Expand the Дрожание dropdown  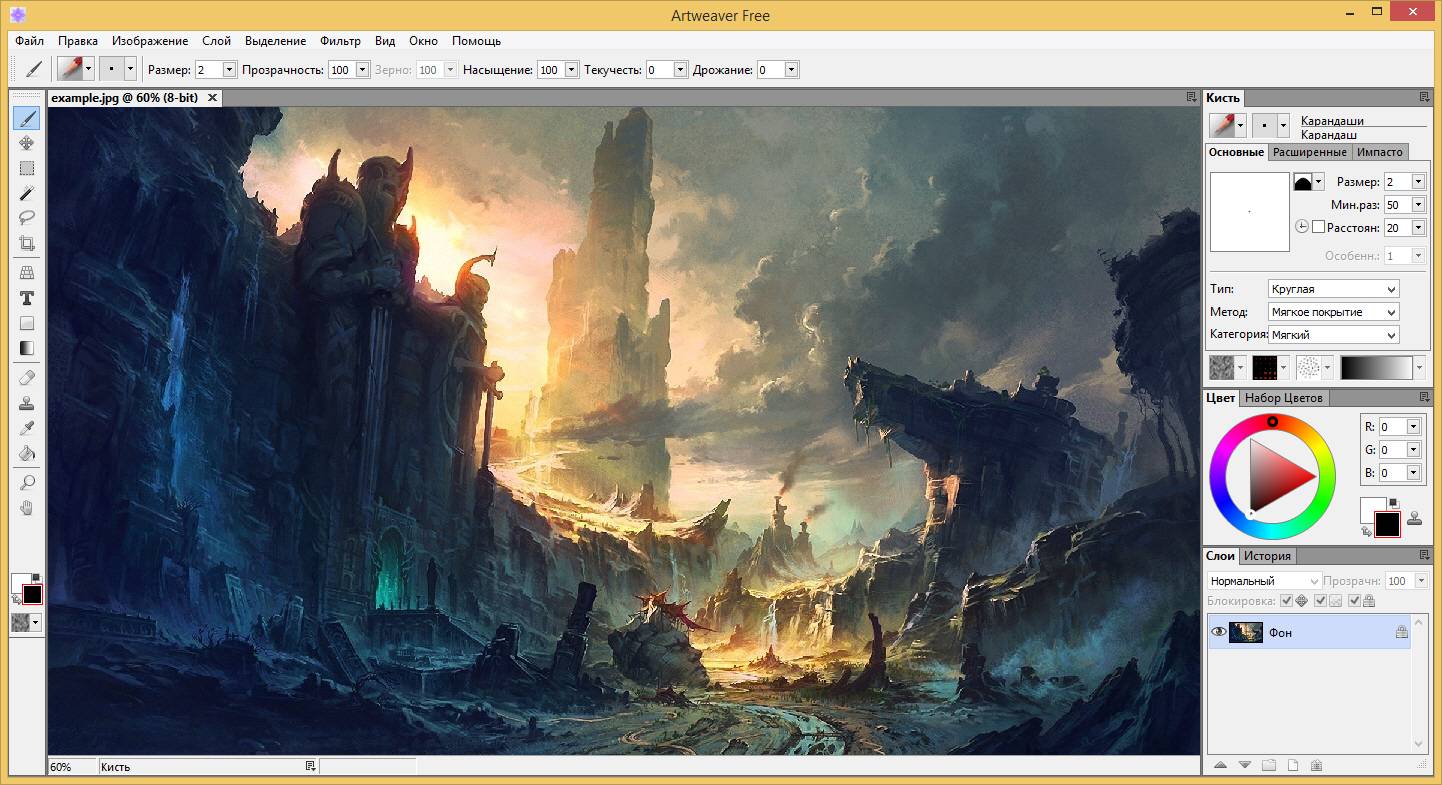coord(792,70)
